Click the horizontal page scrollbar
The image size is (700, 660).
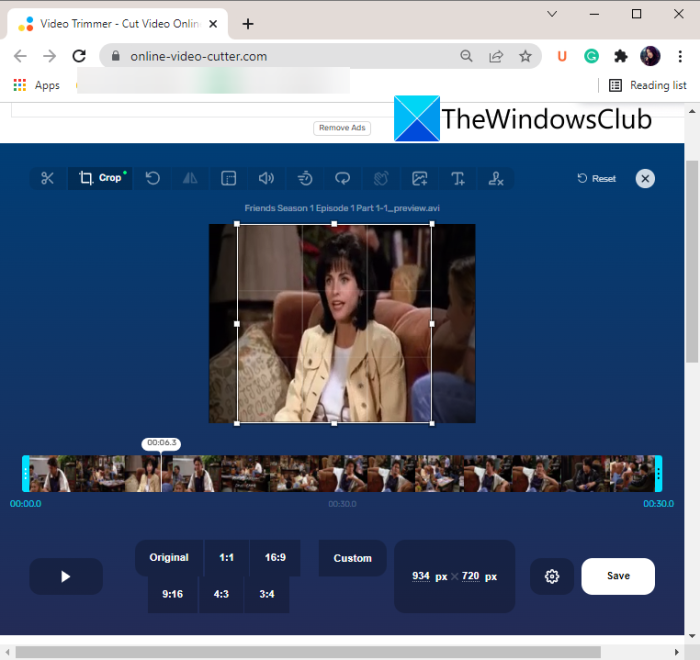[x=308, y=652]
